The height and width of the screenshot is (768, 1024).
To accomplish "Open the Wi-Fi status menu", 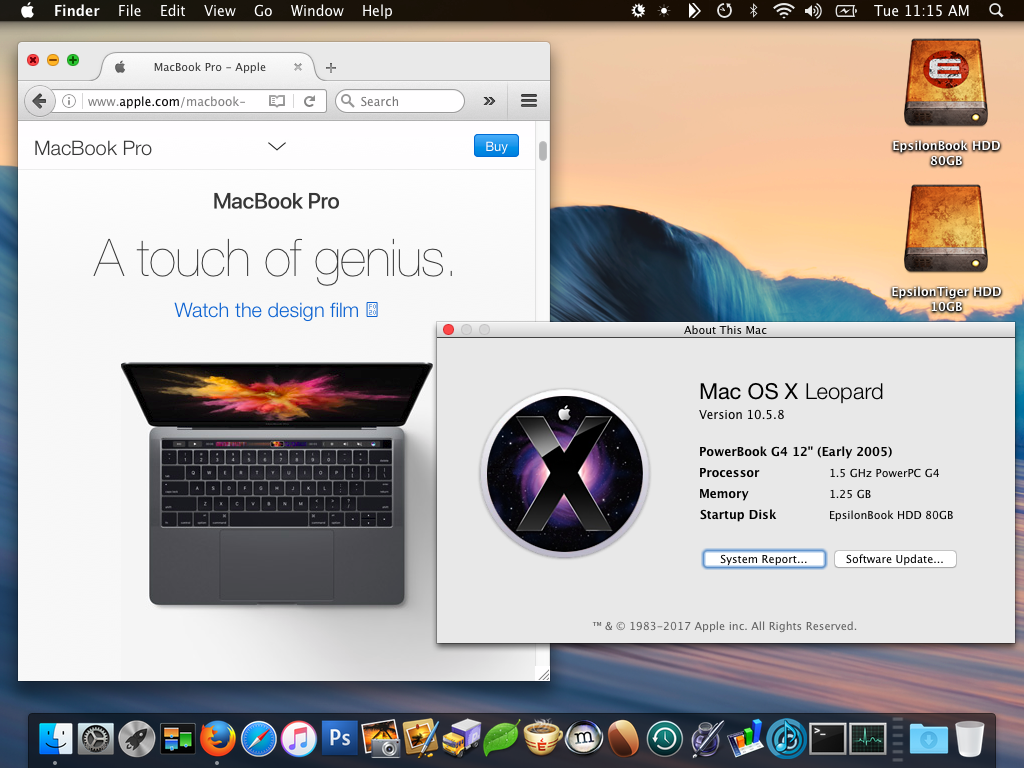I will click(783, 10).
